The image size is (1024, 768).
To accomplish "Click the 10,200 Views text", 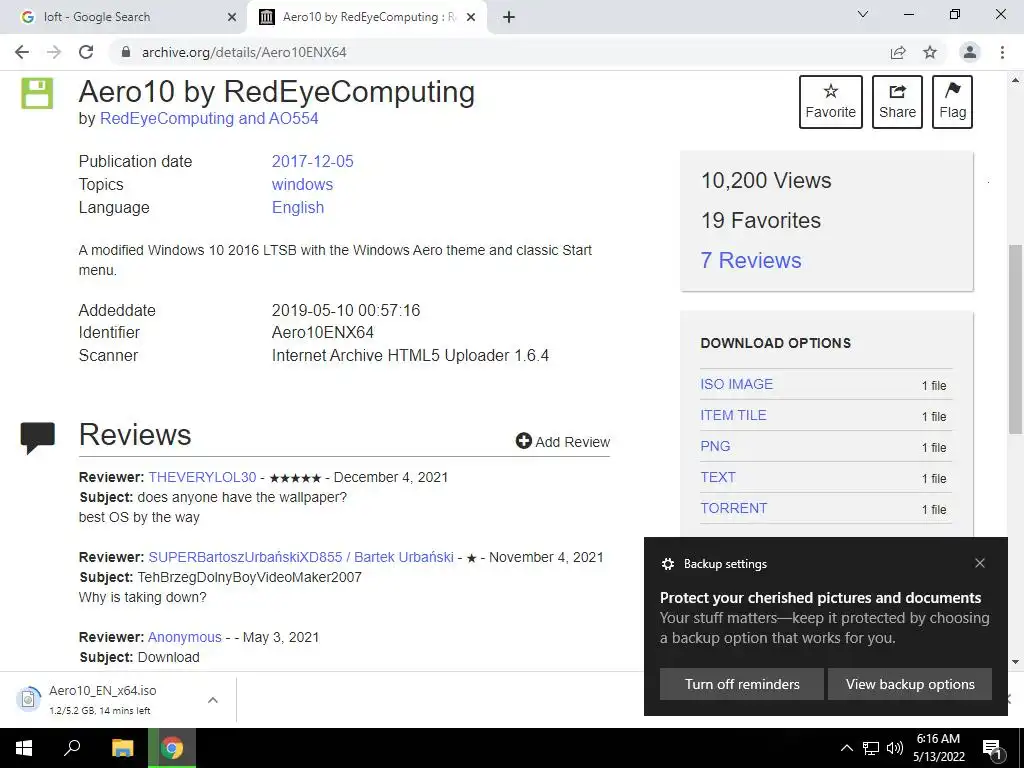I will tap(765, 180).
